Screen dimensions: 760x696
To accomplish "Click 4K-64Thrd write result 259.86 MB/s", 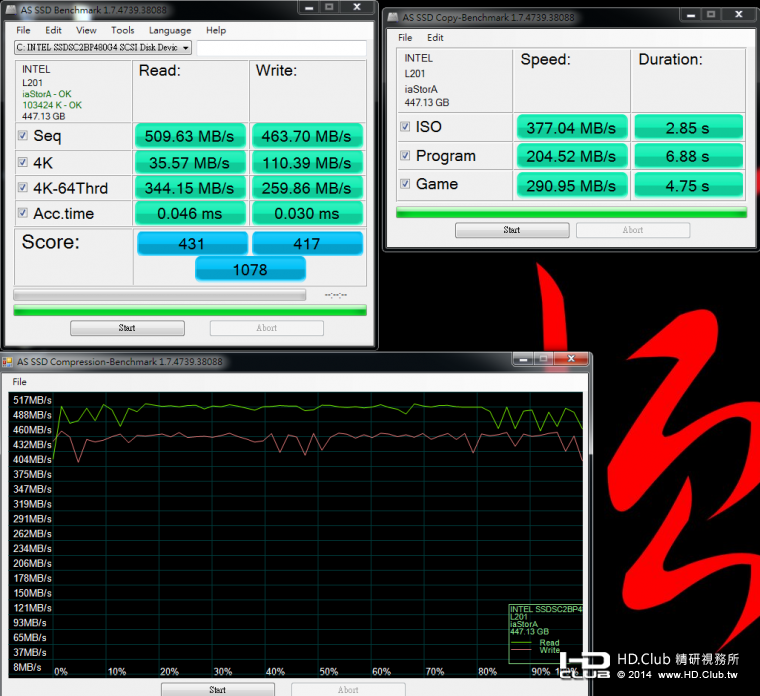I will [x=306, y=188].
